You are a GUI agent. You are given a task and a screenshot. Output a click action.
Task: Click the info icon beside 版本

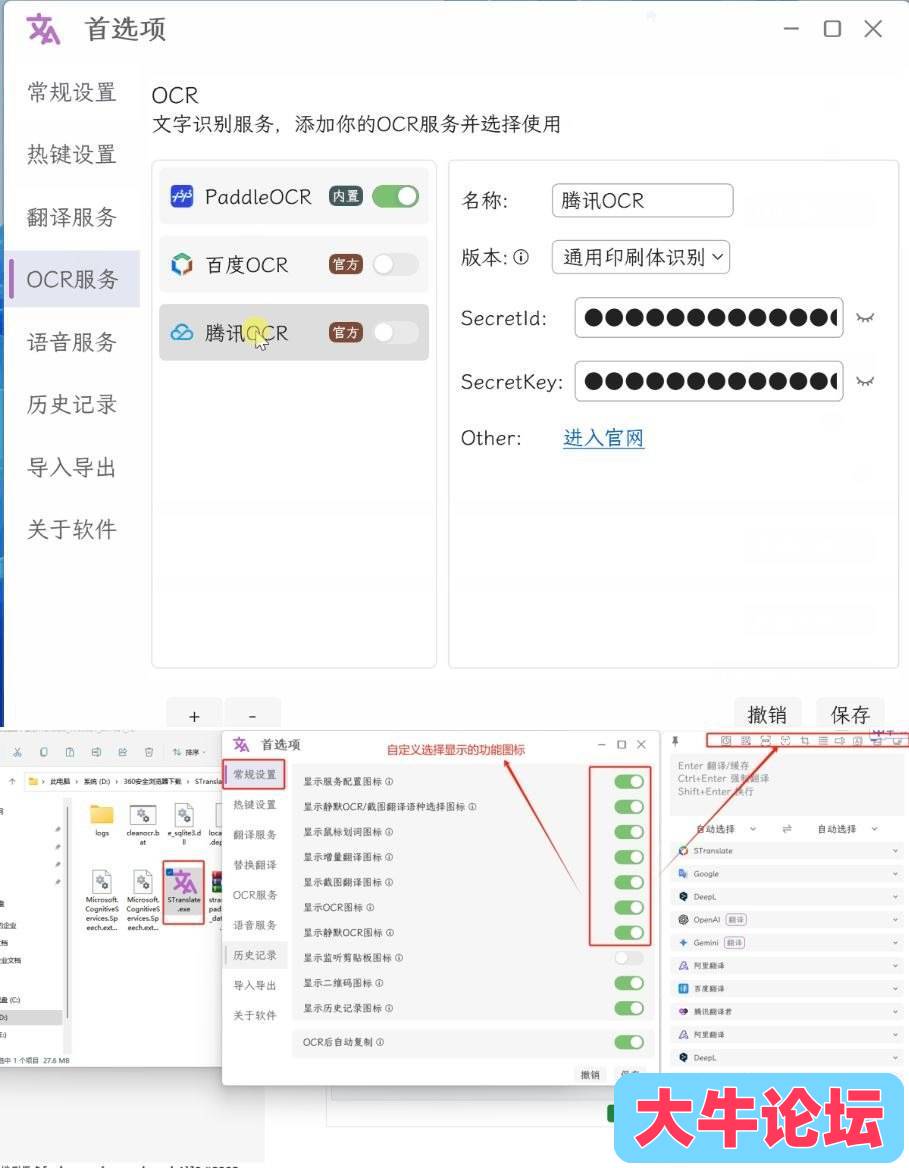[x=522, y=257]
